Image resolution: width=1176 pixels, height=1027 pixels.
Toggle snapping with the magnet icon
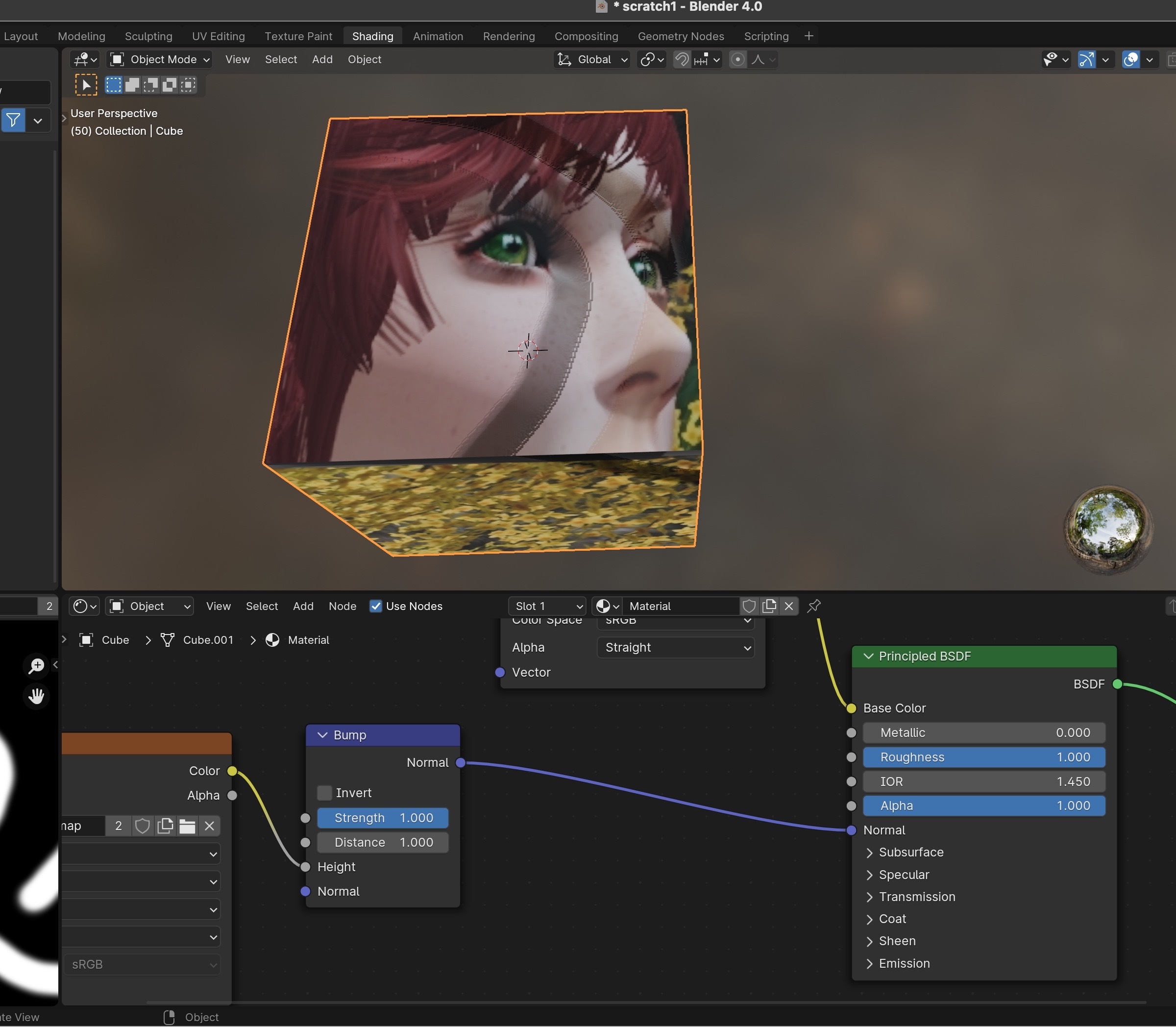682,60
